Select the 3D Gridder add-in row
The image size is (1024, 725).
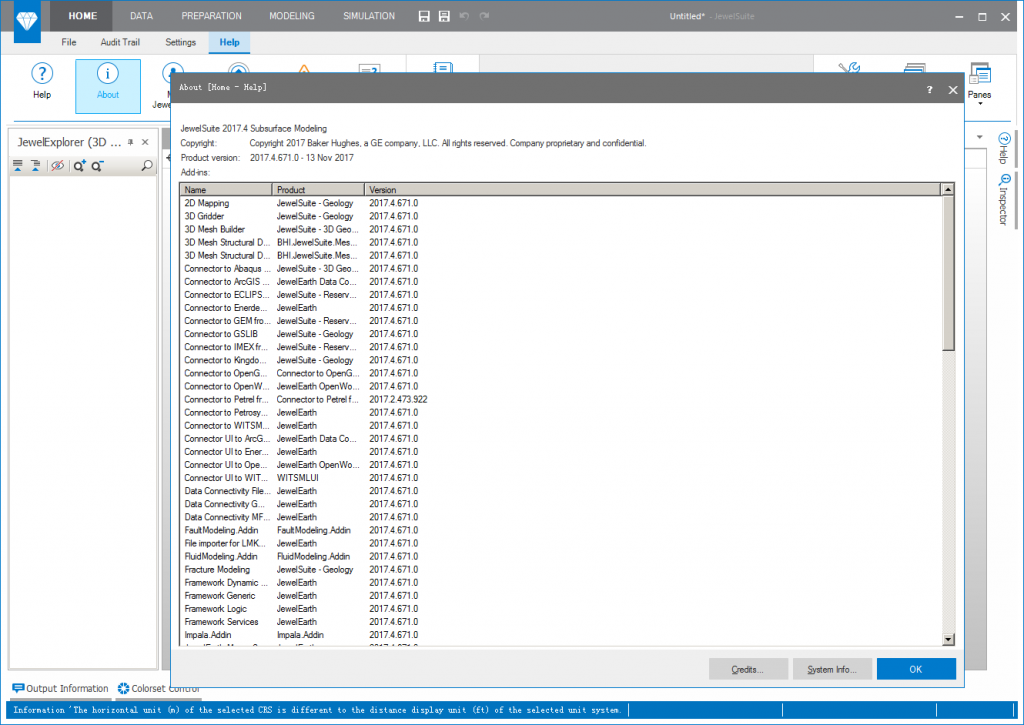[561, 216]
